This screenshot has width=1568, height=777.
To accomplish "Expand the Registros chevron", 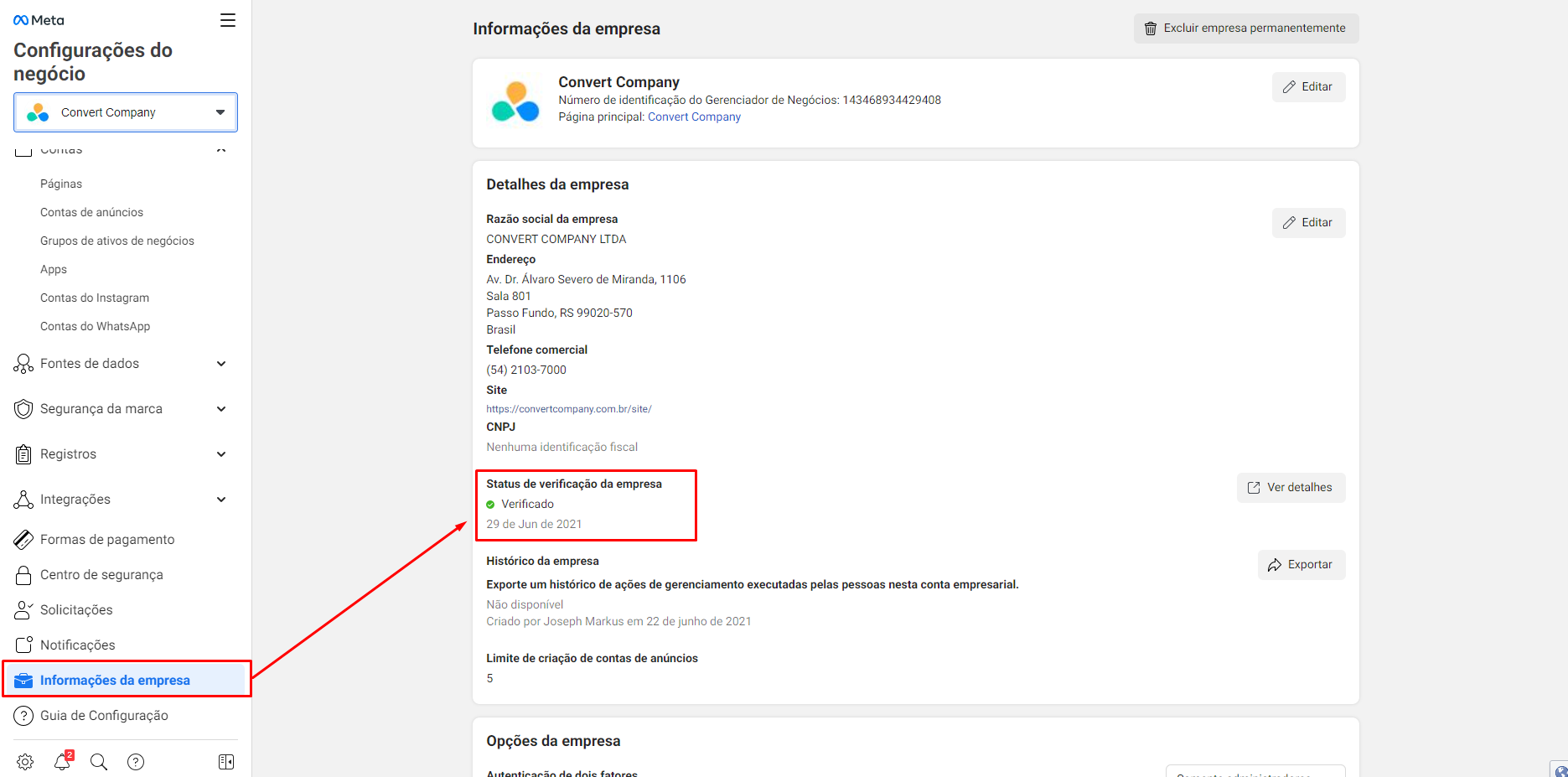I will tap(221, 454).
